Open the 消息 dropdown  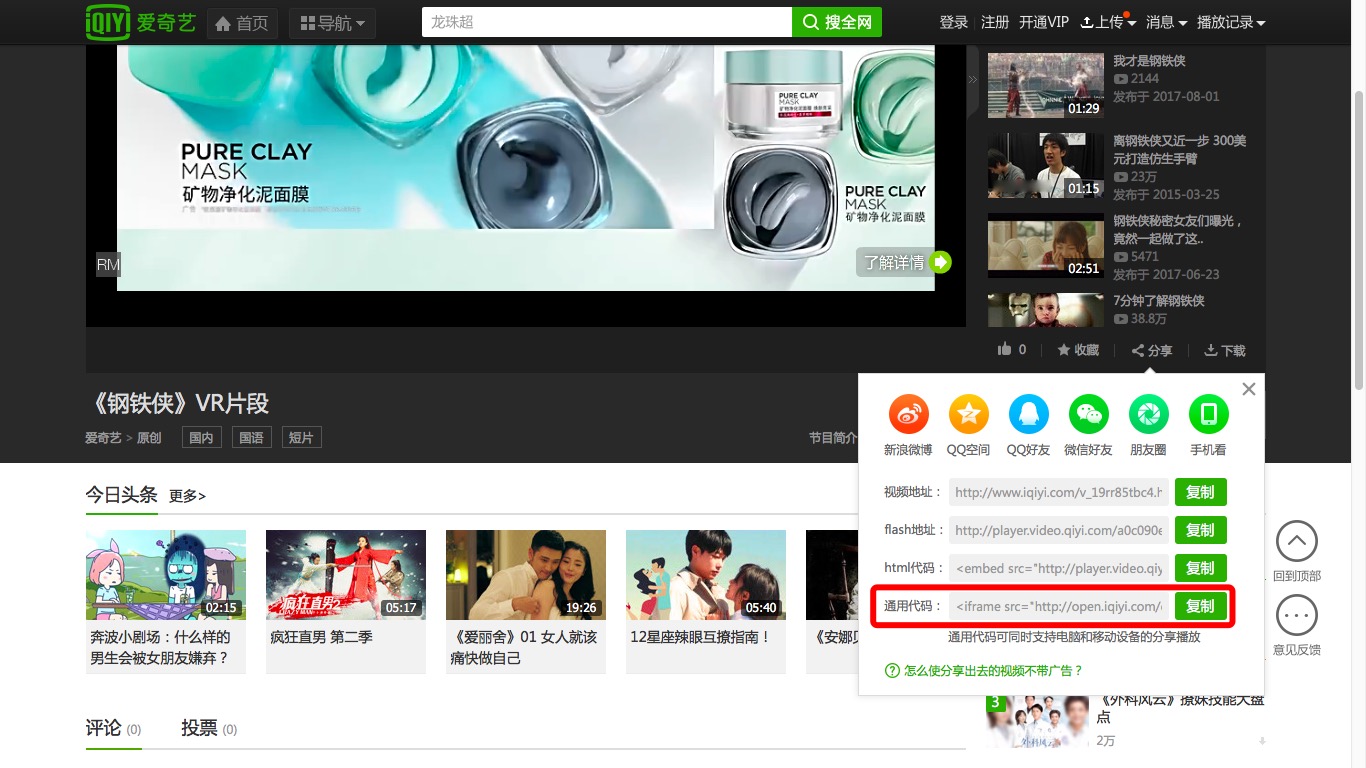pyautogui.click(x=1167, y=22)
